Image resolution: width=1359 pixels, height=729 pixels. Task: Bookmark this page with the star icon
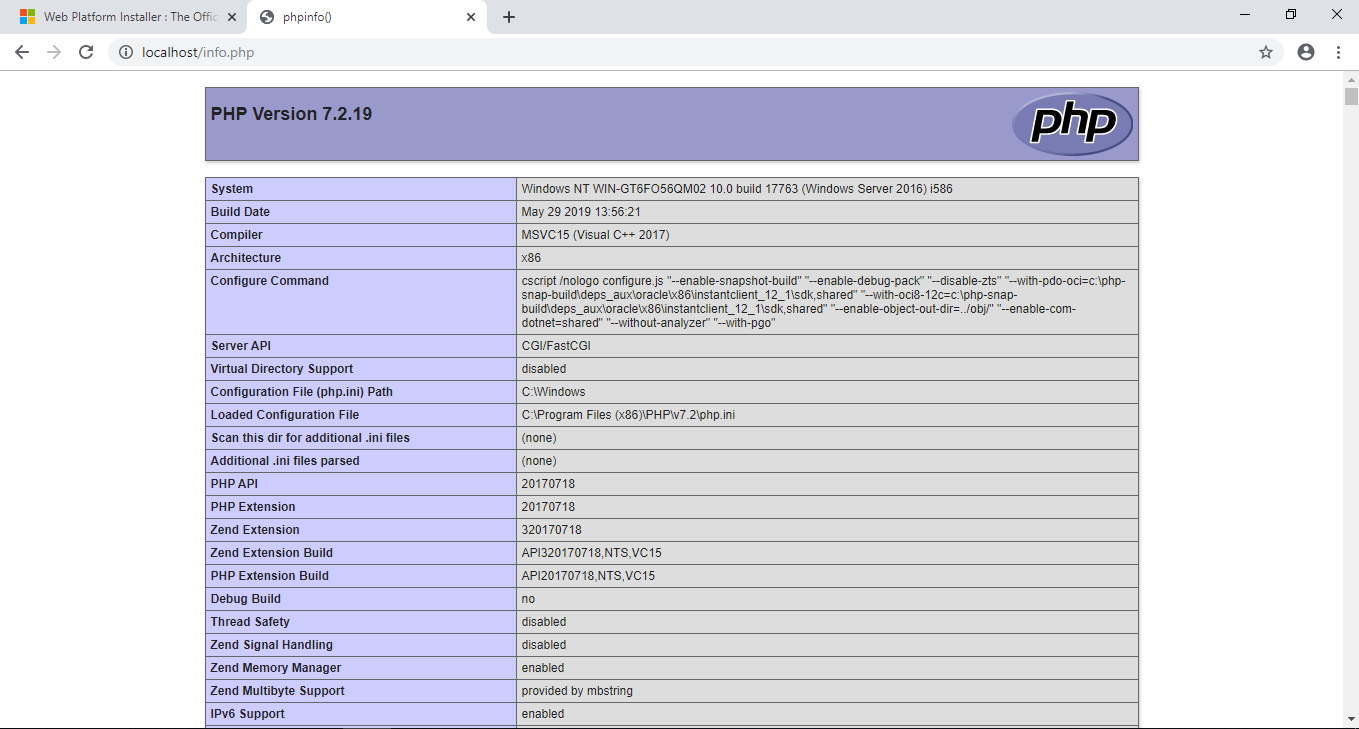point(1266,52)
